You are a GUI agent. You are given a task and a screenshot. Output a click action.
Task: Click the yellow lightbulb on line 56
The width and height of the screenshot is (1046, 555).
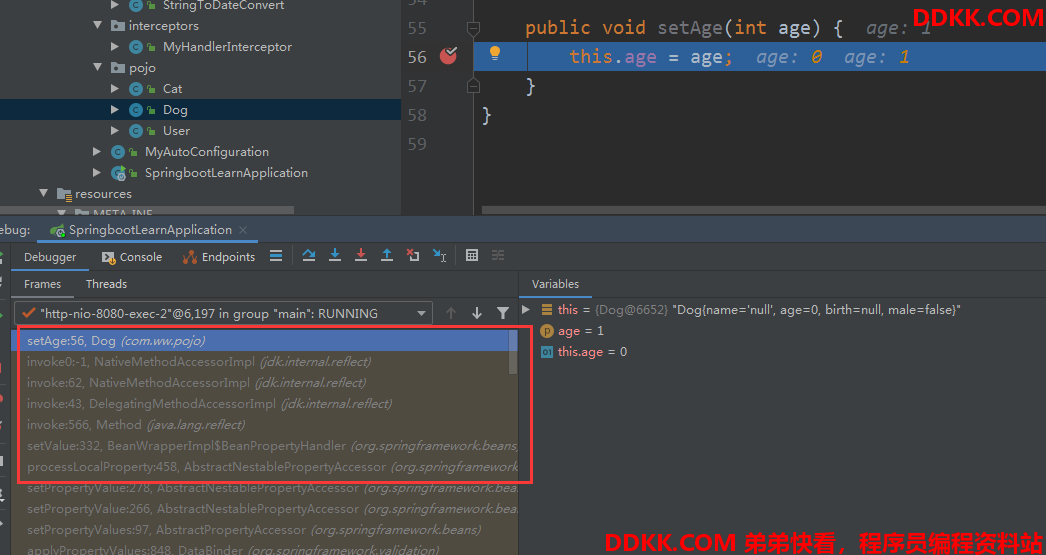pyautogui.click(x=494, y=54)
